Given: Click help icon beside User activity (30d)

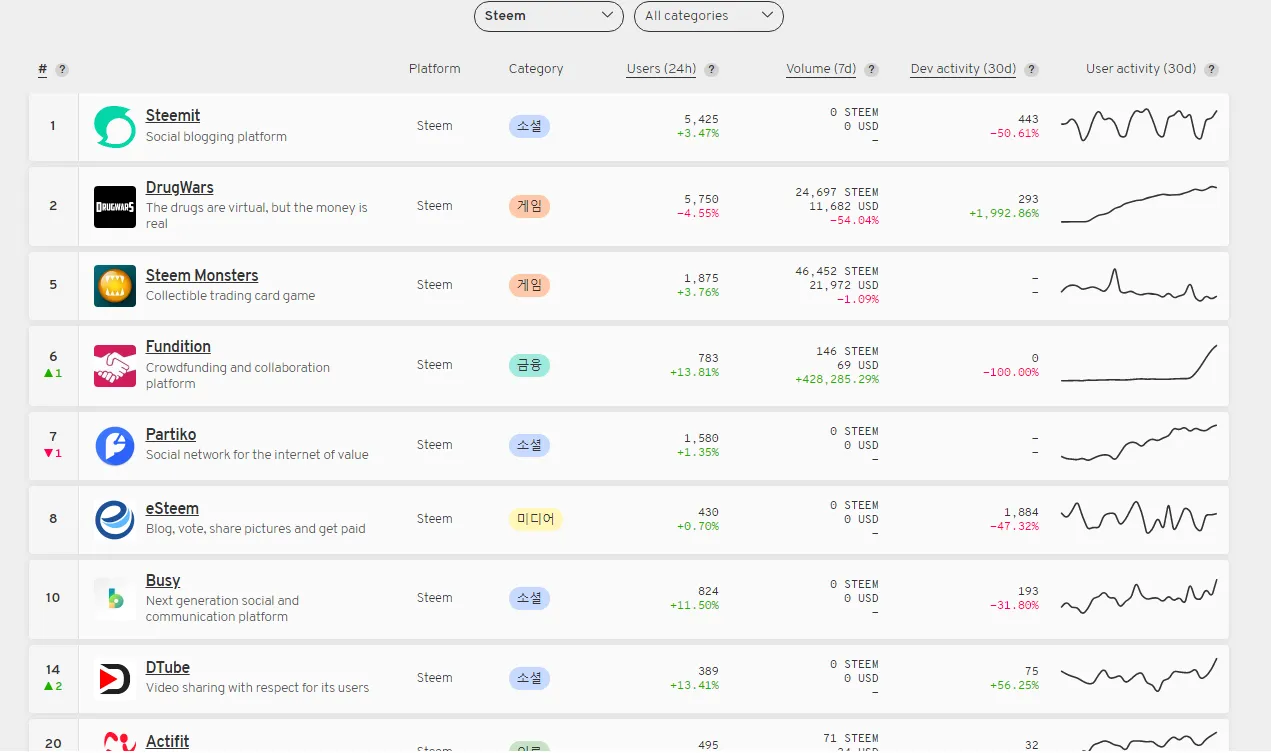Looking at the screenshot, I should (1211, 70).
